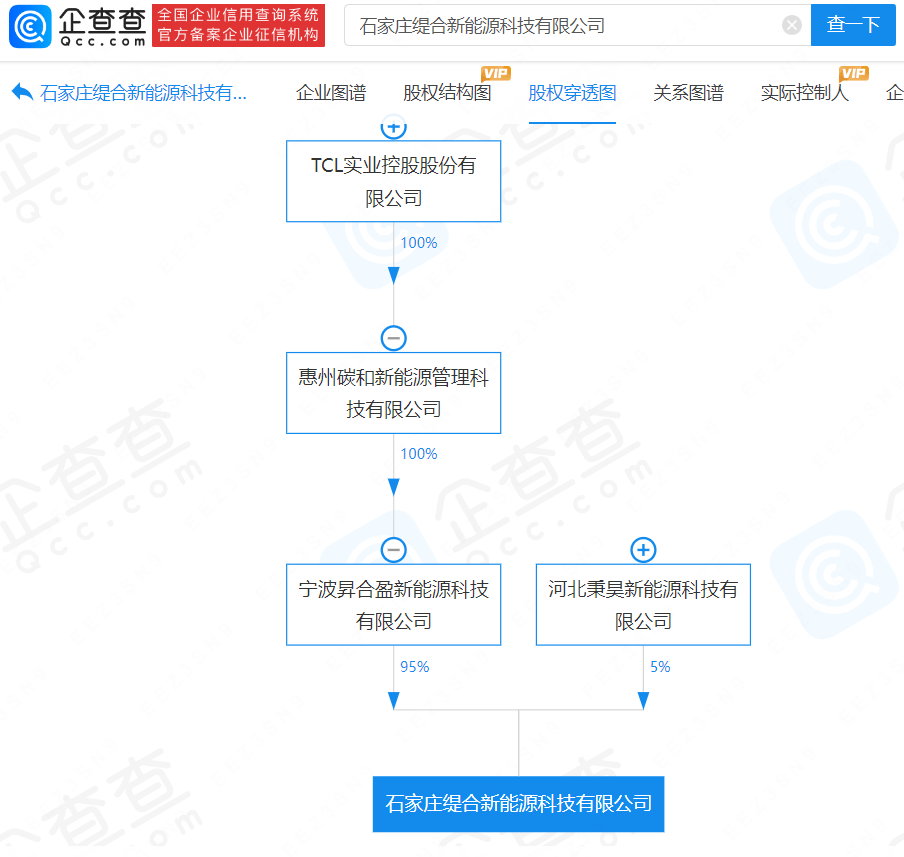Click the 查一下 search button
The image size is (904, 857).
(853, 25)
